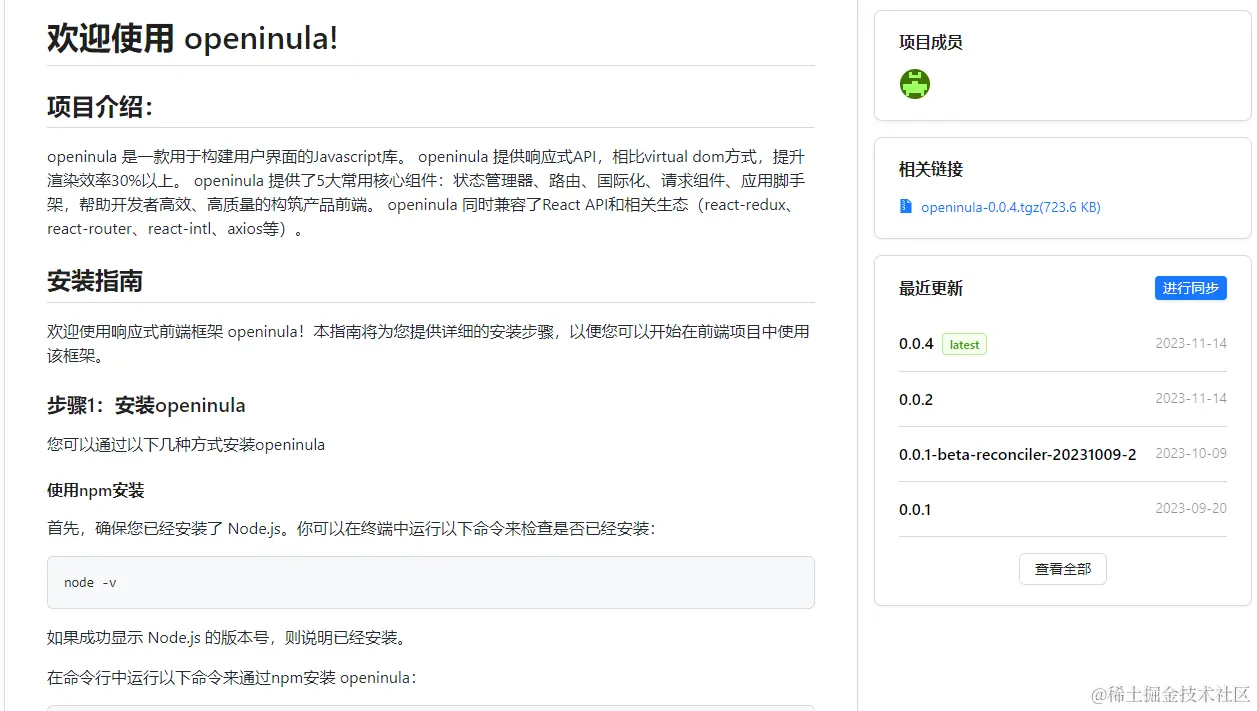
Task: Click the node -v code block
Action: click(431, 582)
